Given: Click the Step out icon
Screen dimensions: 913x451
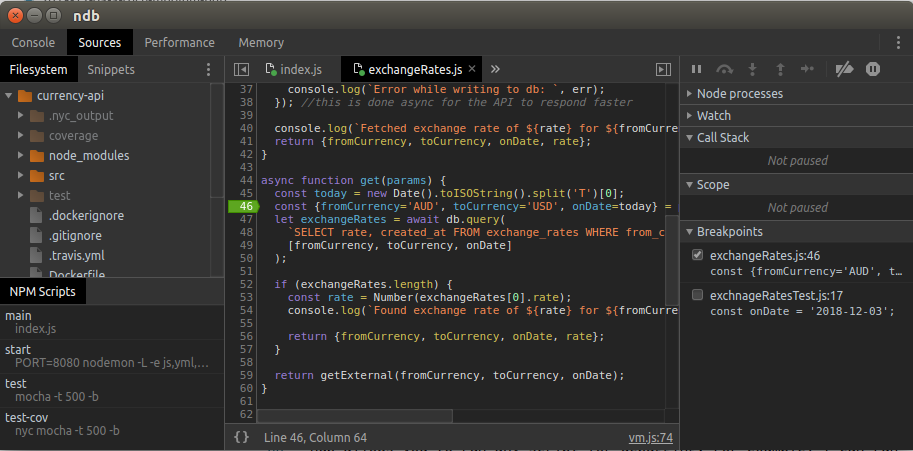Looking at the screenshot, I should 780,69.
